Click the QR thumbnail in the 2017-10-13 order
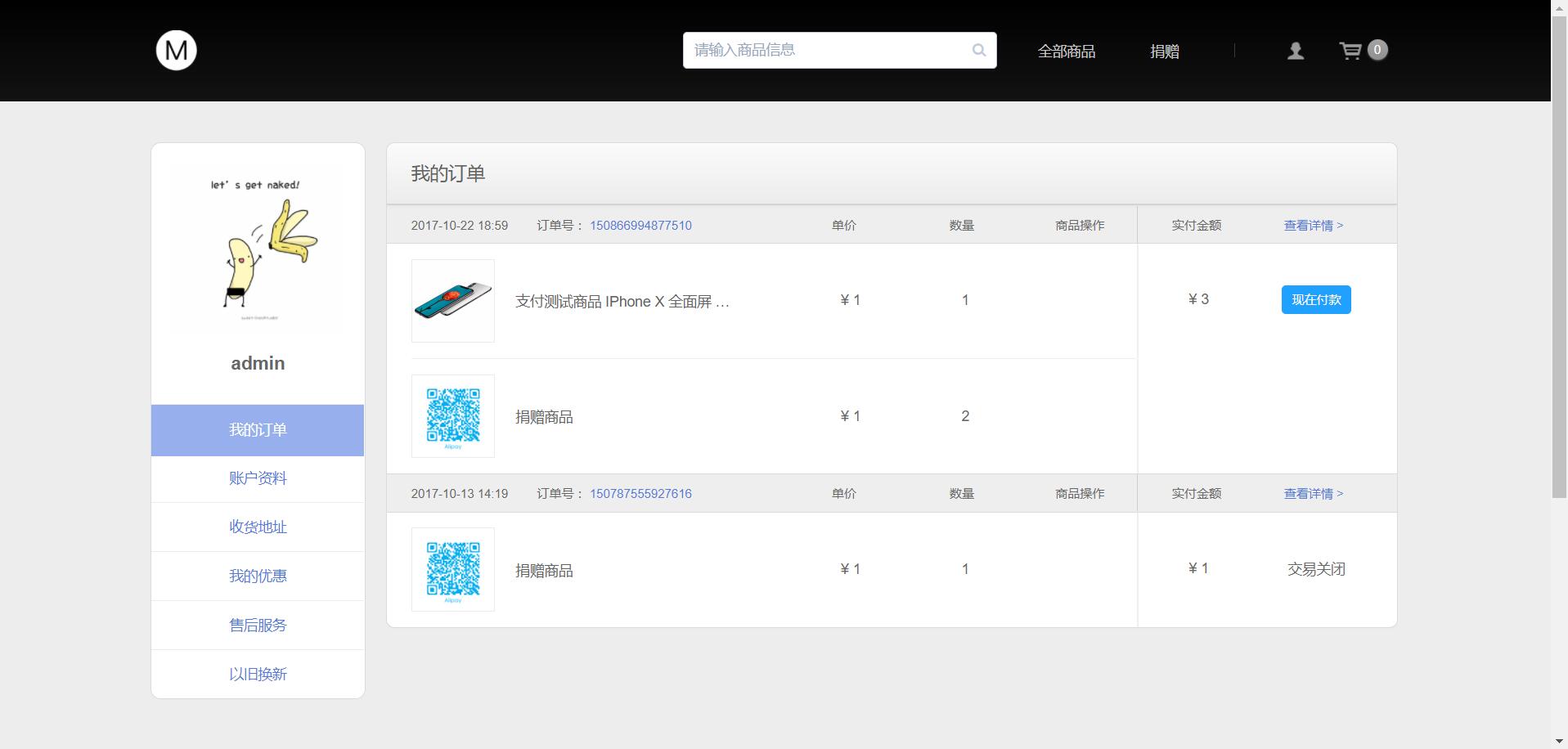1568x749 pixels. coord(453,569)
